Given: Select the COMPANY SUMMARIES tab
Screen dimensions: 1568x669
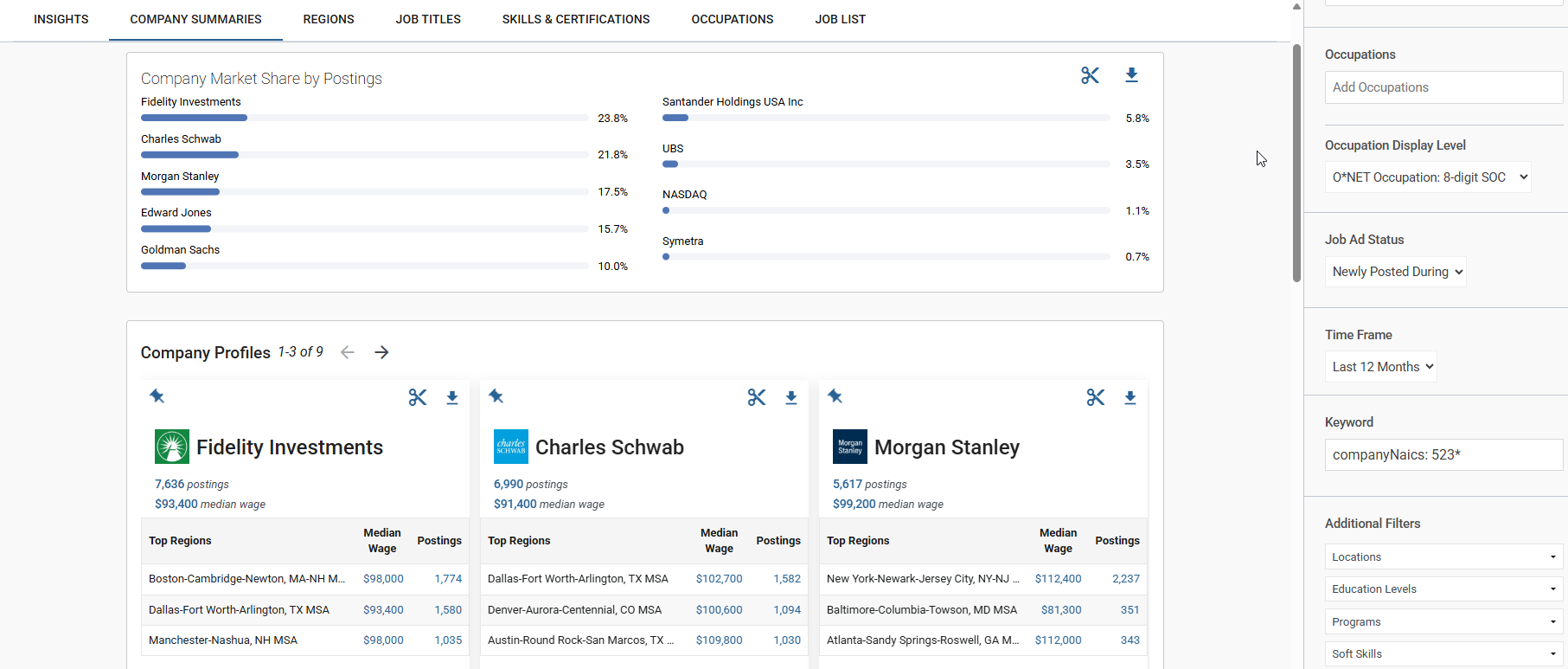Looking at the screenshot, I should point(195,19).
